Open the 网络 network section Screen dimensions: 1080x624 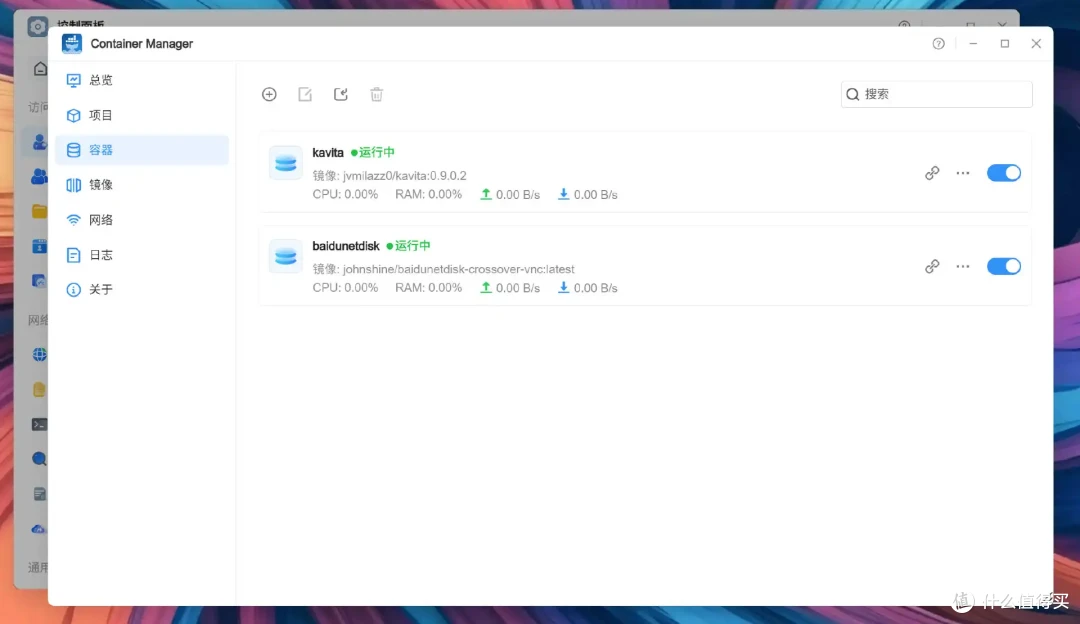pos(142,220)
